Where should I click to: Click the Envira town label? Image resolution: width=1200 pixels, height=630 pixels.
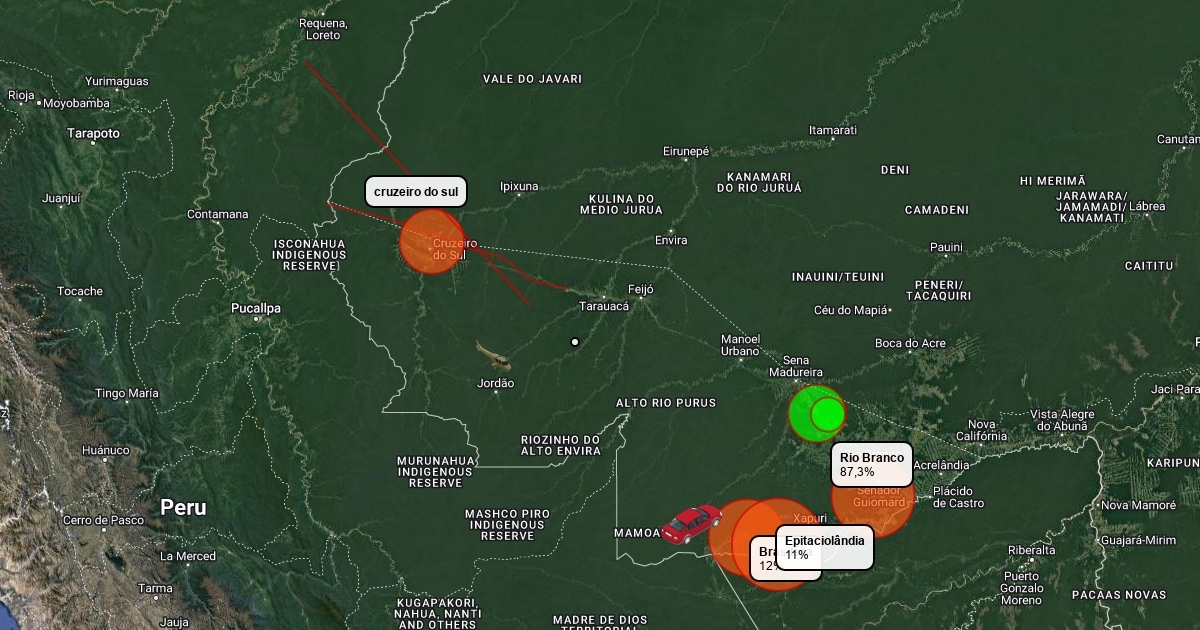(x=671, y=240)
